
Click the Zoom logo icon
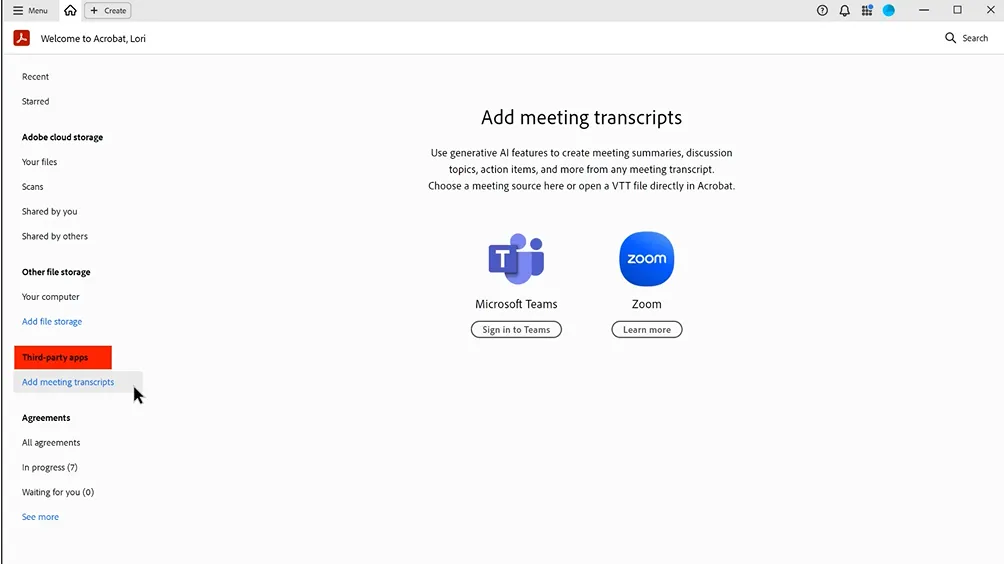tap(647, 259)
